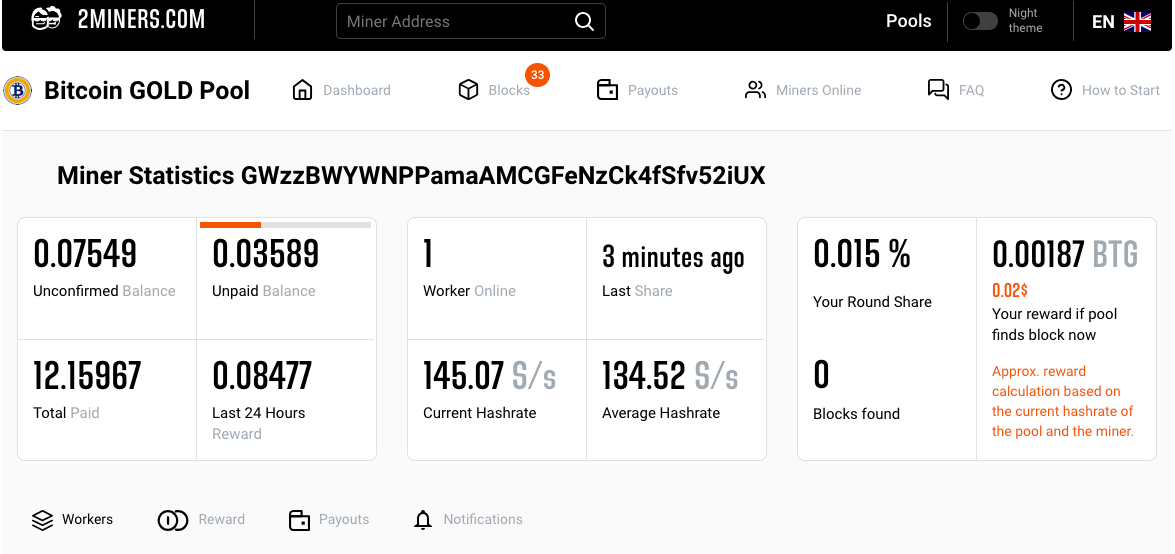The width and height of the screenshot is (1175, 554).
Task: Click the Miner Address search field
Action: [455, 22]
